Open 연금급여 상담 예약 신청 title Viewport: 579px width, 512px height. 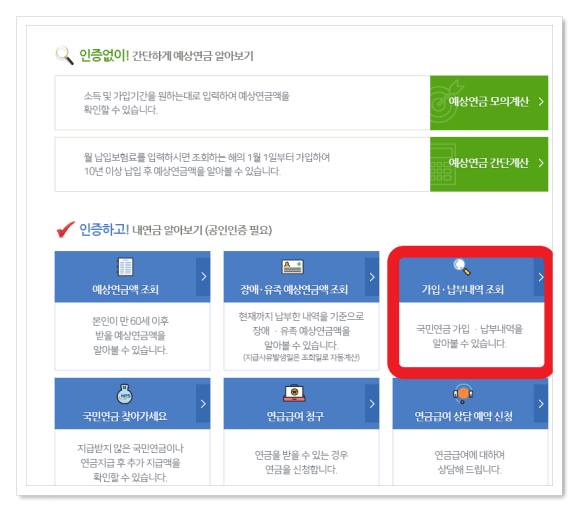pyautogui.click(x=463, y=416)
